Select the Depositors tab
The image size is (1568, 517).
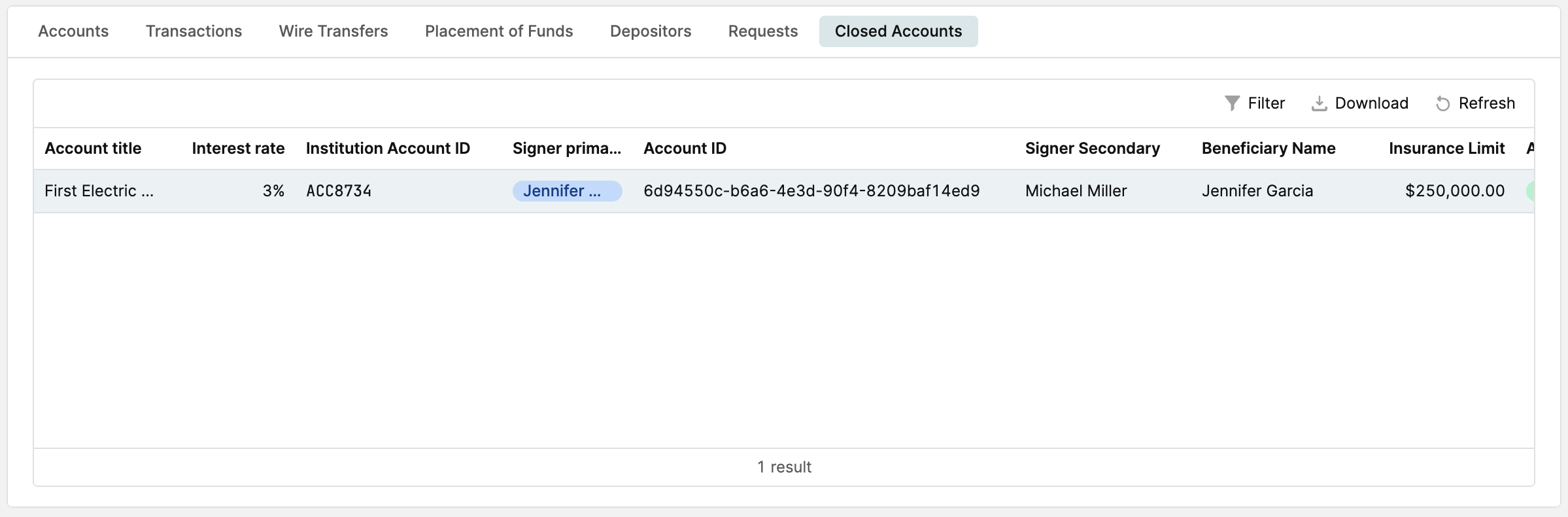point(651,31)
